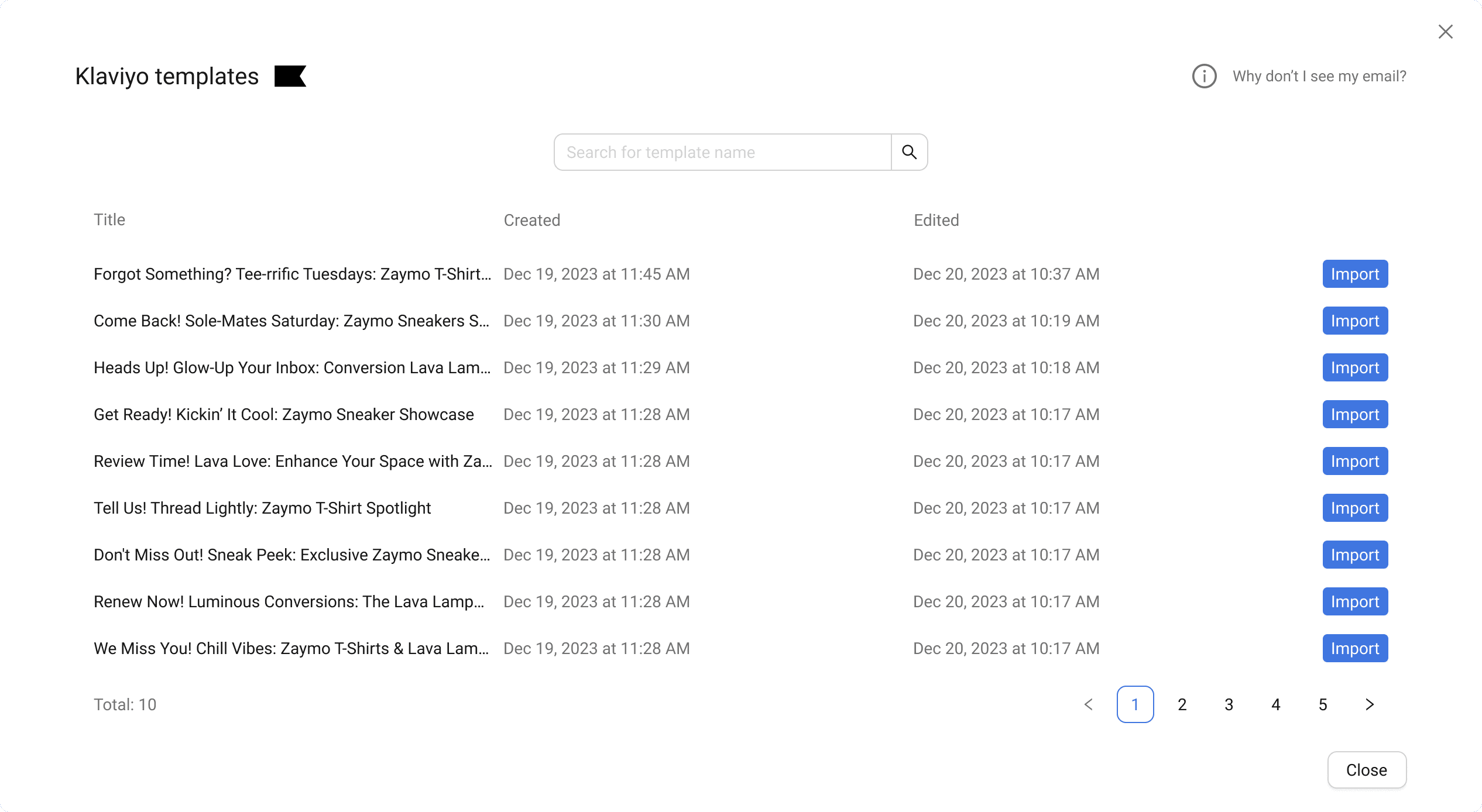Close the dialog using the X icon
Image resolution: width=1482 pixels, height=812 pixels.
(x=1445, y=32)
